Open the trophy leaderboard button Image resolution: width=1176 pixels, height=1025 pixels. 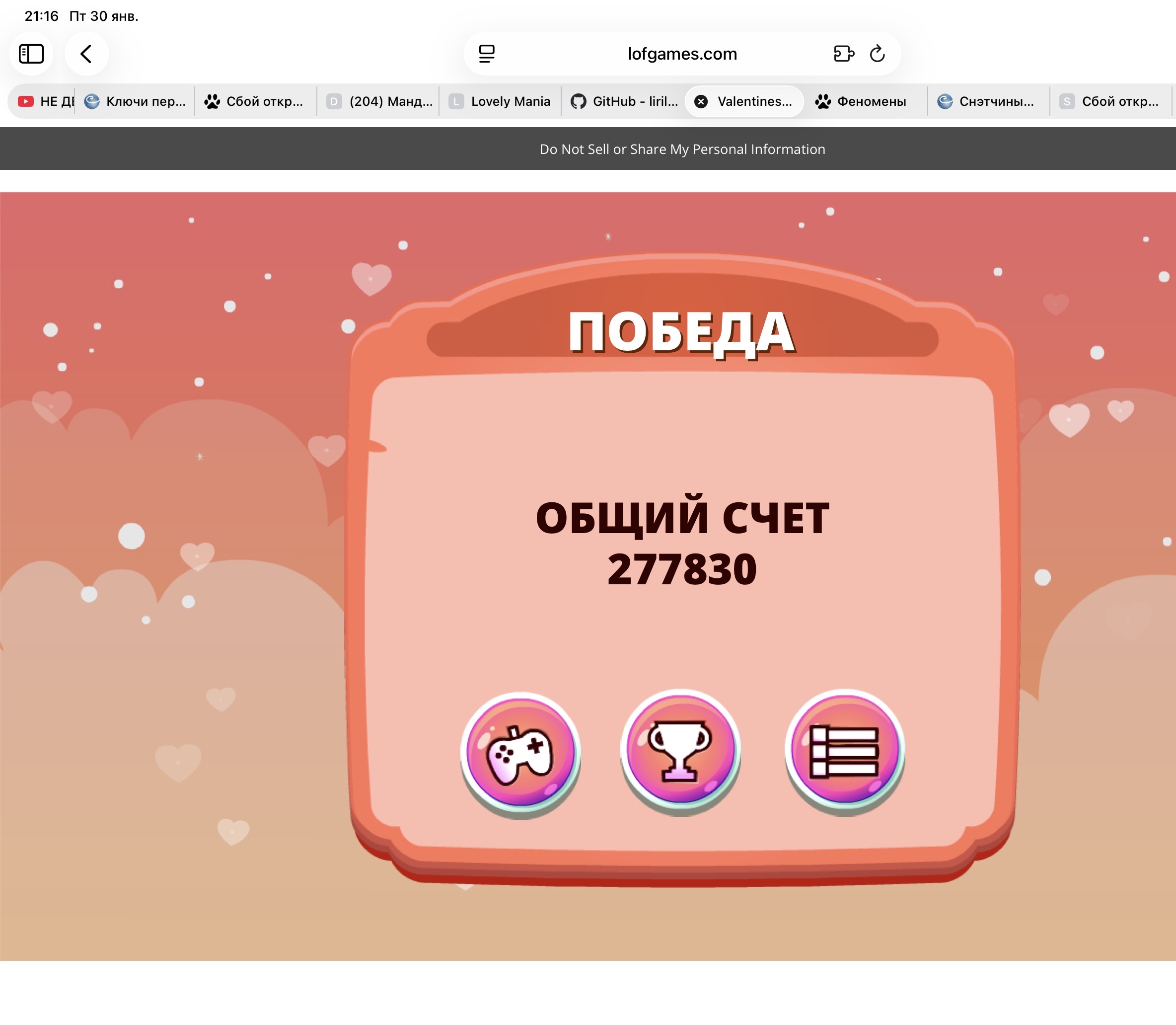point(680,750)
